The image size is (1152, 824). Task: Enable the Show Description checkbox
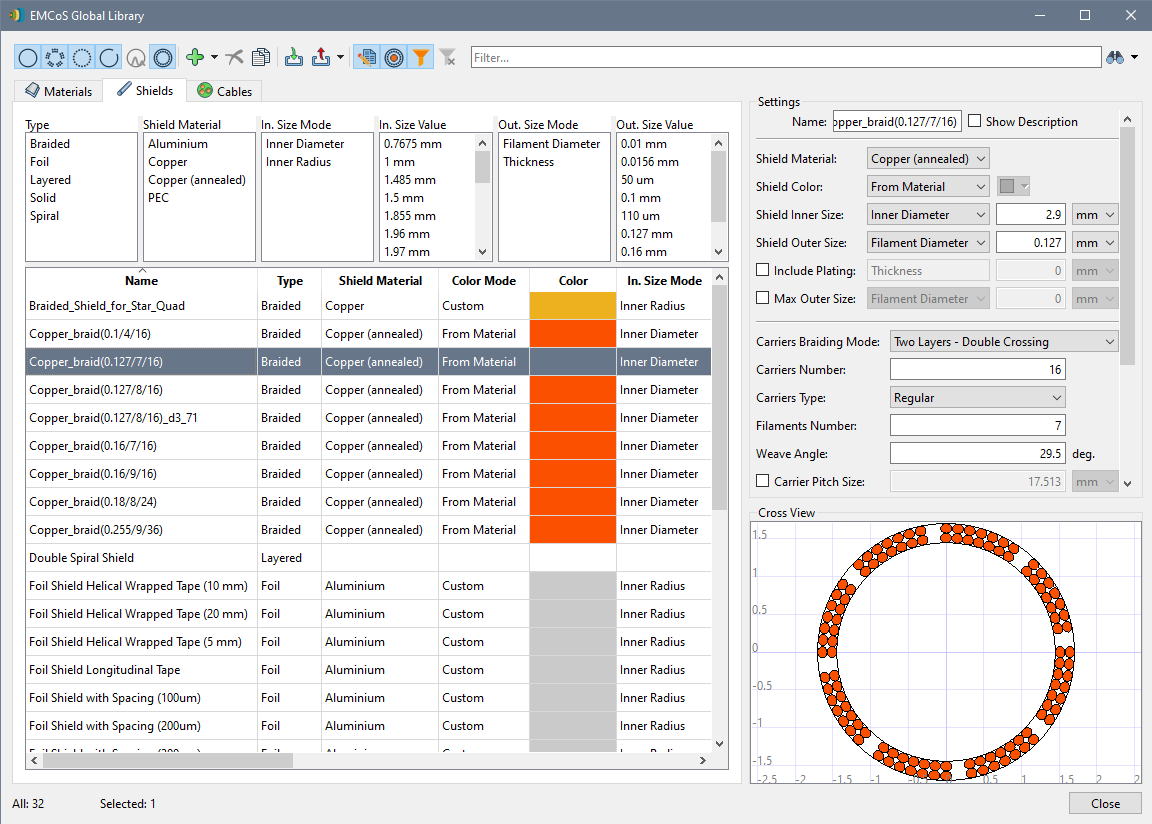[x=975, y=122]
